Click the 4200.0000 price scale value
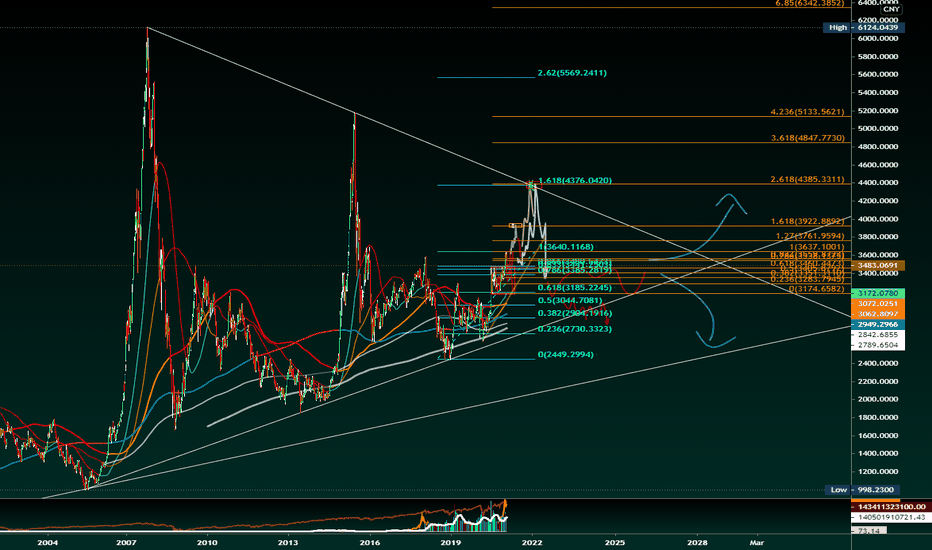 877,201
